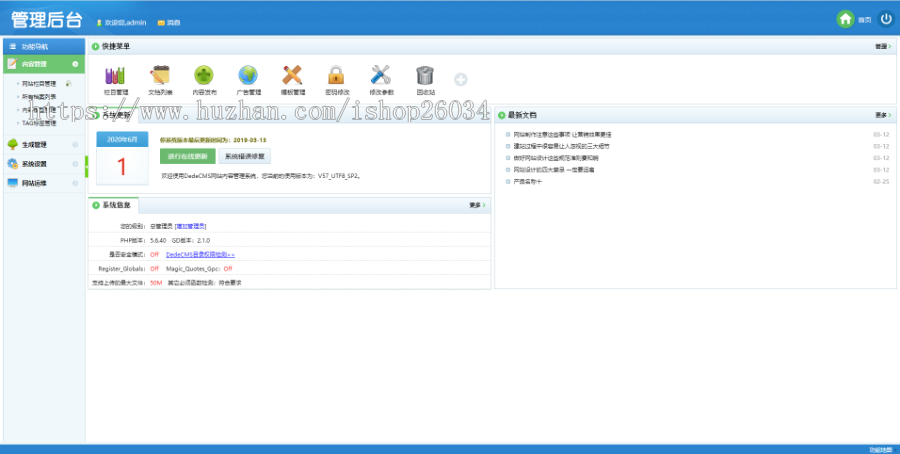Open 所有档案列表 in sidebar

pyautogui.click(x=39, y=97)
